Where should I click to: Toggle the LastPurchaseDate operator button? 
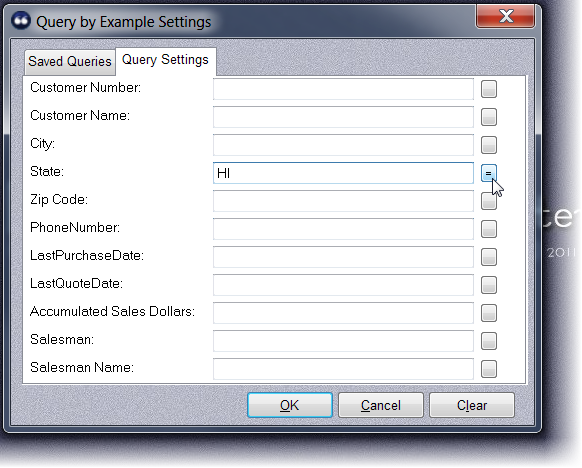(488, 257)
